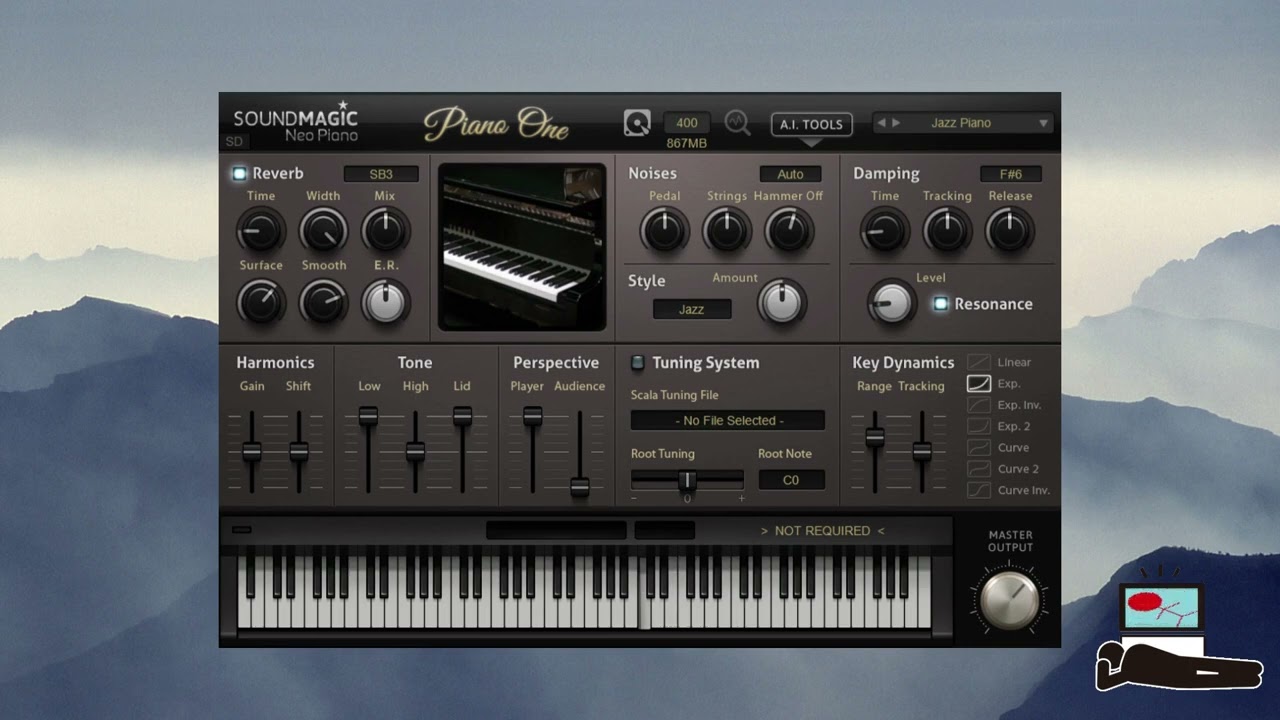Image resolution: width=1280 pixels, height=720 pixels.
Task: Click the Reverb Surface knob
Action: tap(261, 301)
